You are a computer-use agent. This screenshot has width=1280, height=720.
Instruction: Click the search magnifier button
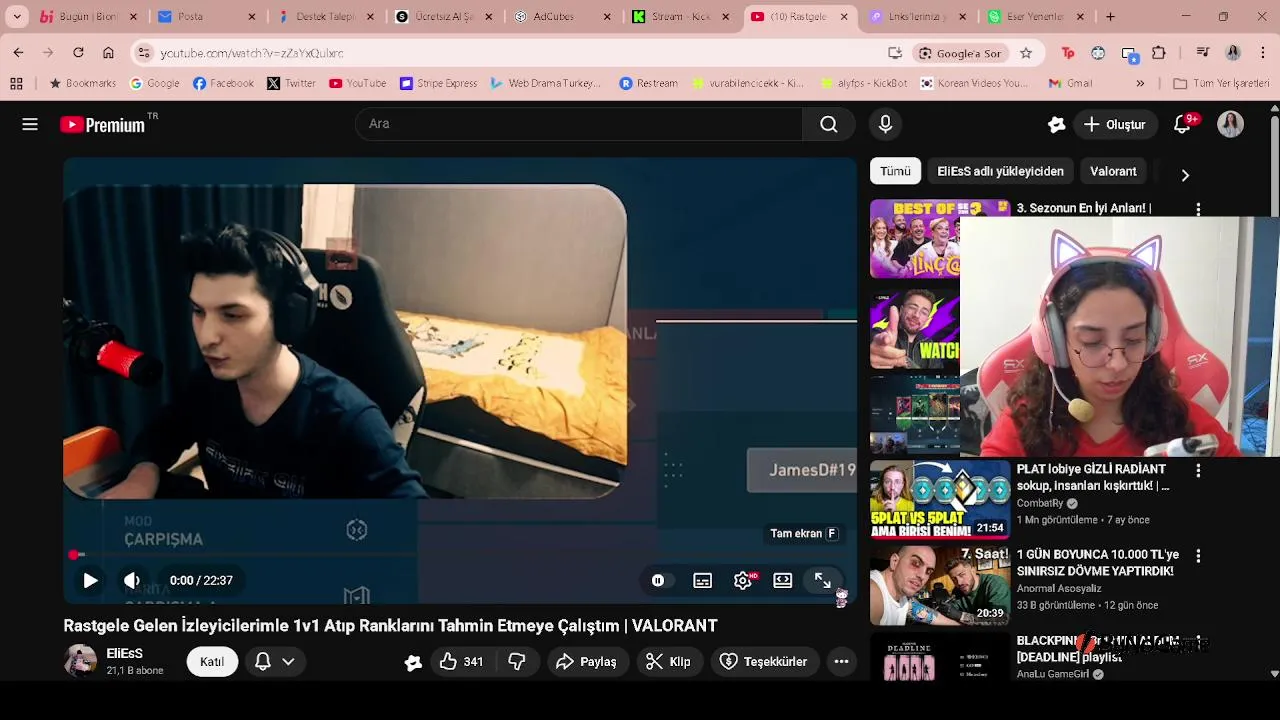[x=829, y=124]
